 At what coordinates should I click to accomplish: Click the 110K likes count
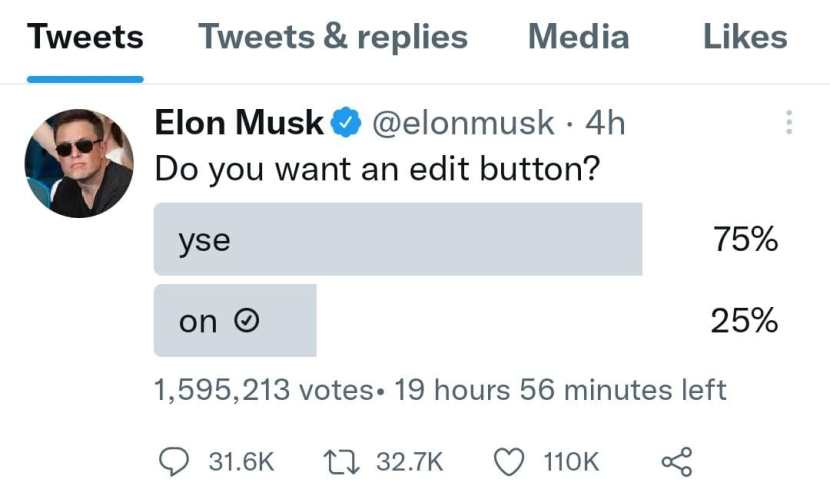(571, 461)
